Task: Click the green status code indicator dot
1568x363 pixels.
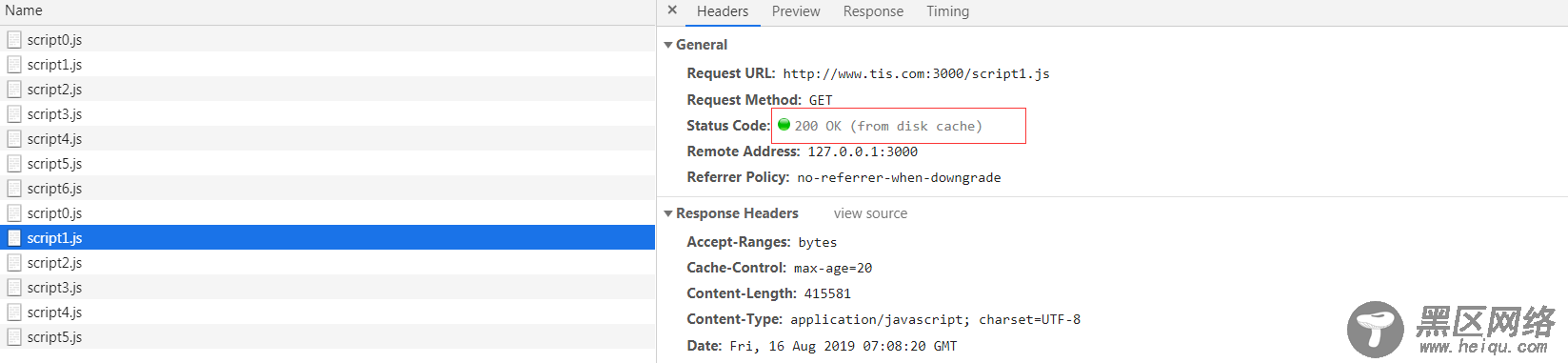Action: (784, 125)
